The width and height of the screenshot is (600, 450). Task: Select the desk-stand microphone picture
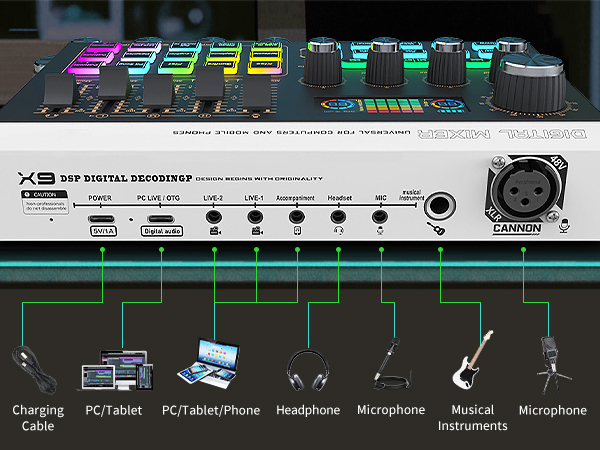391,364
